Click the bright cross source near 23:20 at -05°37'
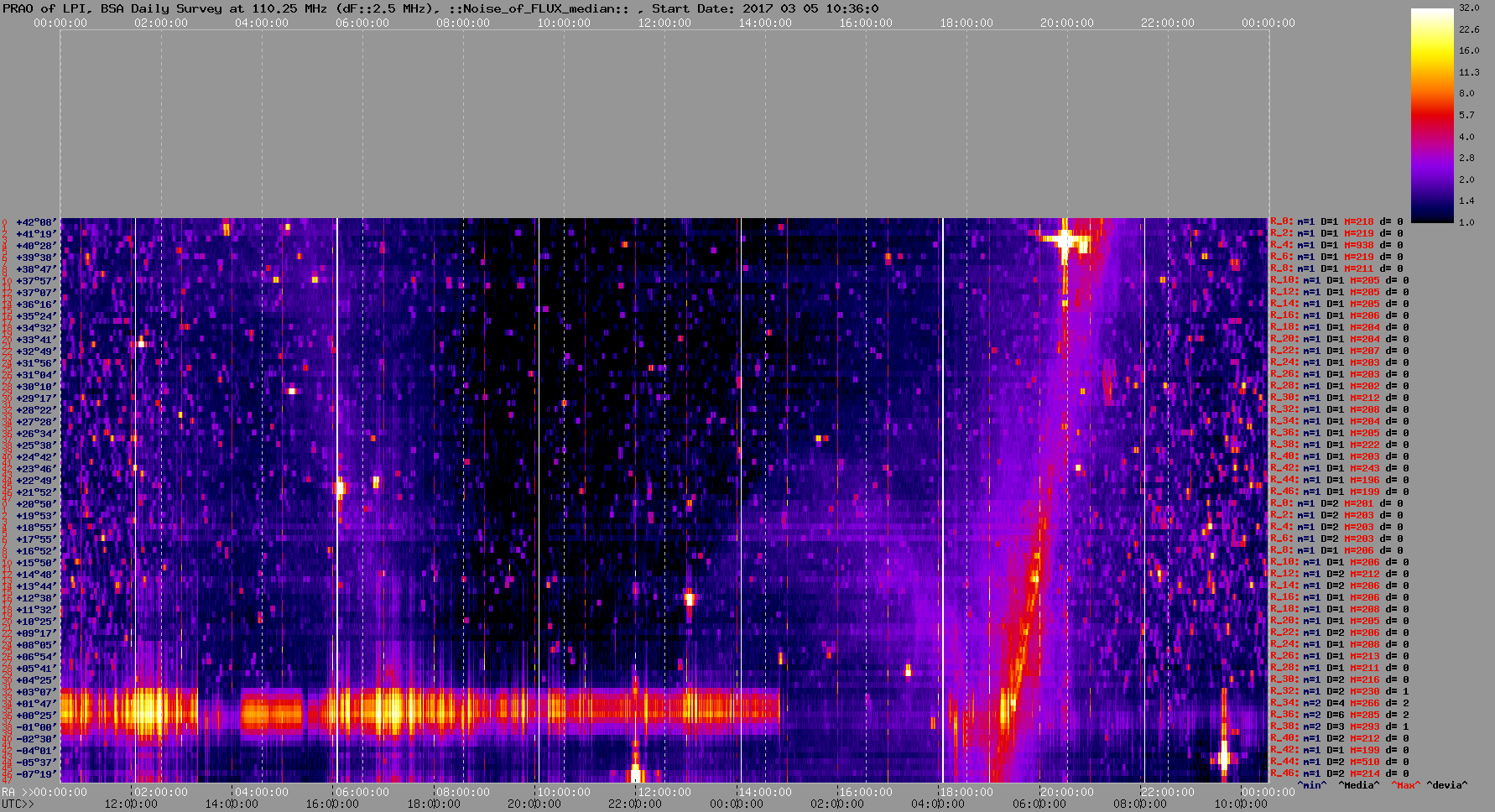Screen dimensions: 1495x812 point(1223,758)
